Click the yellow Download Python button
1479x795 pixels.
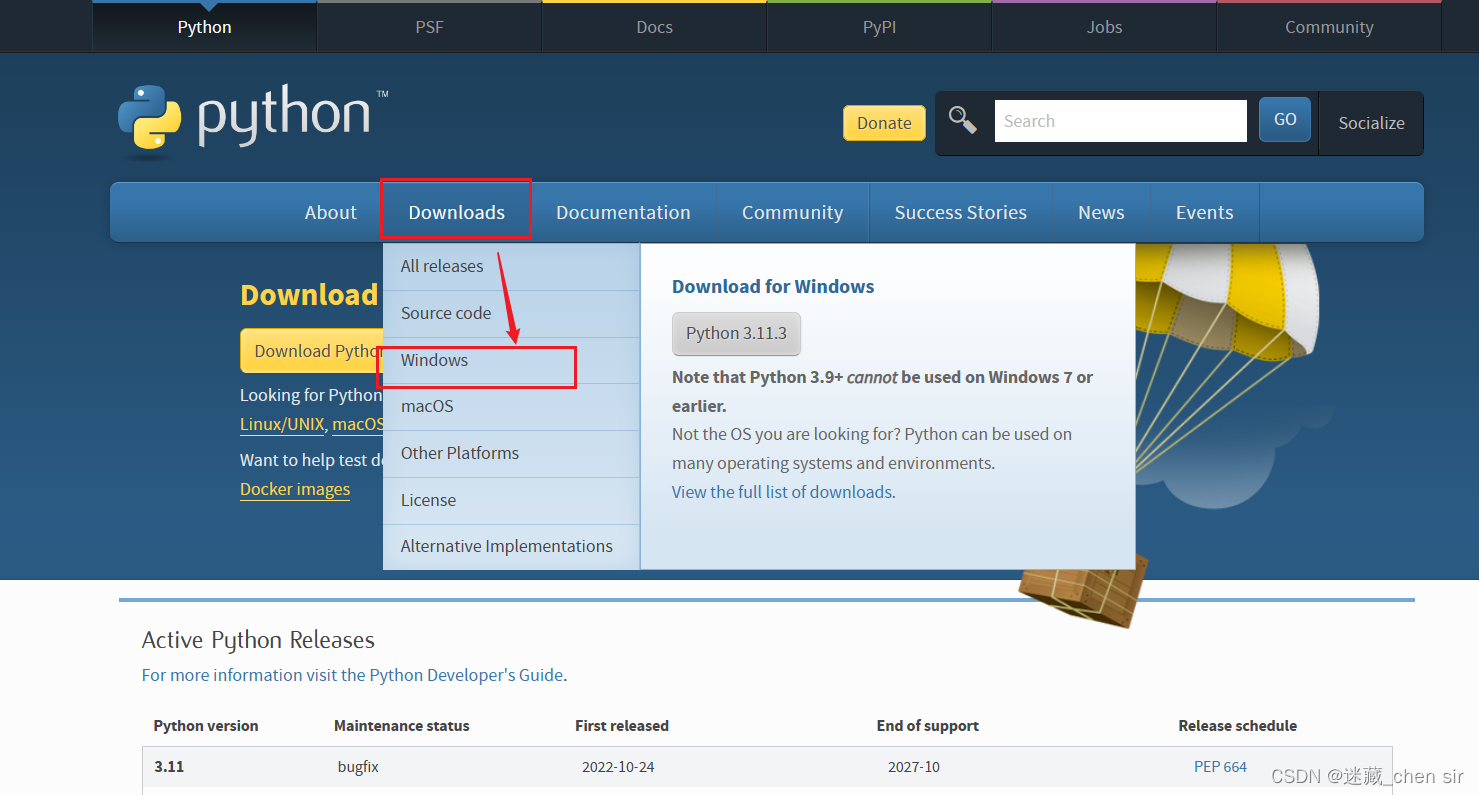point(312,351)
